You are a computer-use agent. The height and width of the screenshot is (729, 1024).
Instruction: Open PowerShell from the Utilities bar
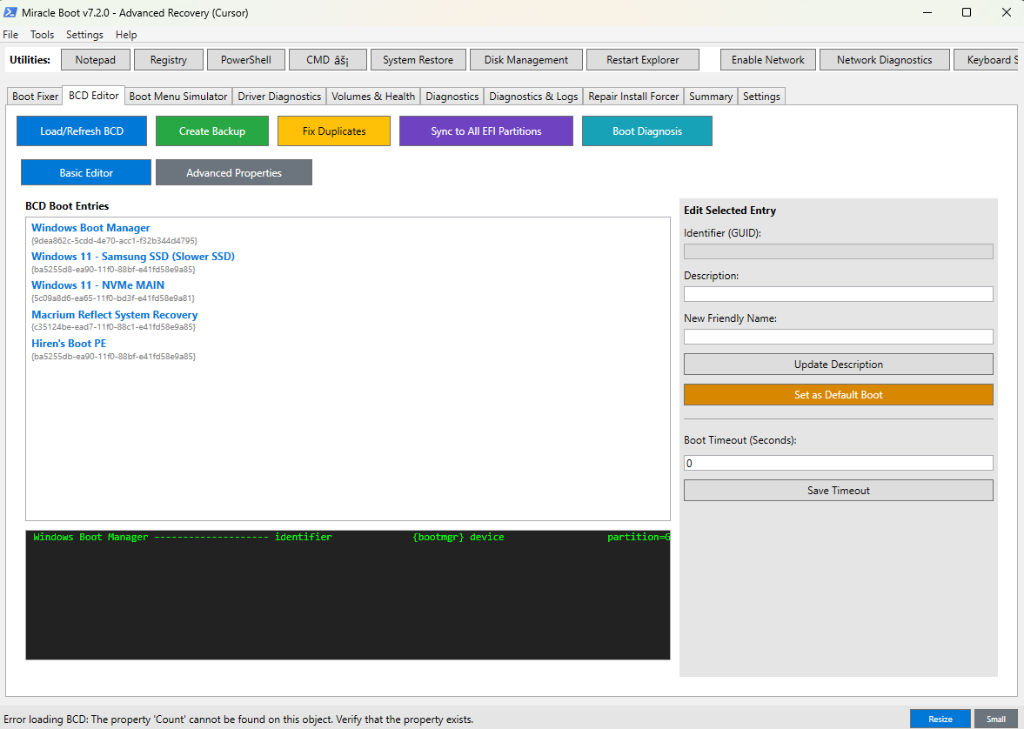245,59
